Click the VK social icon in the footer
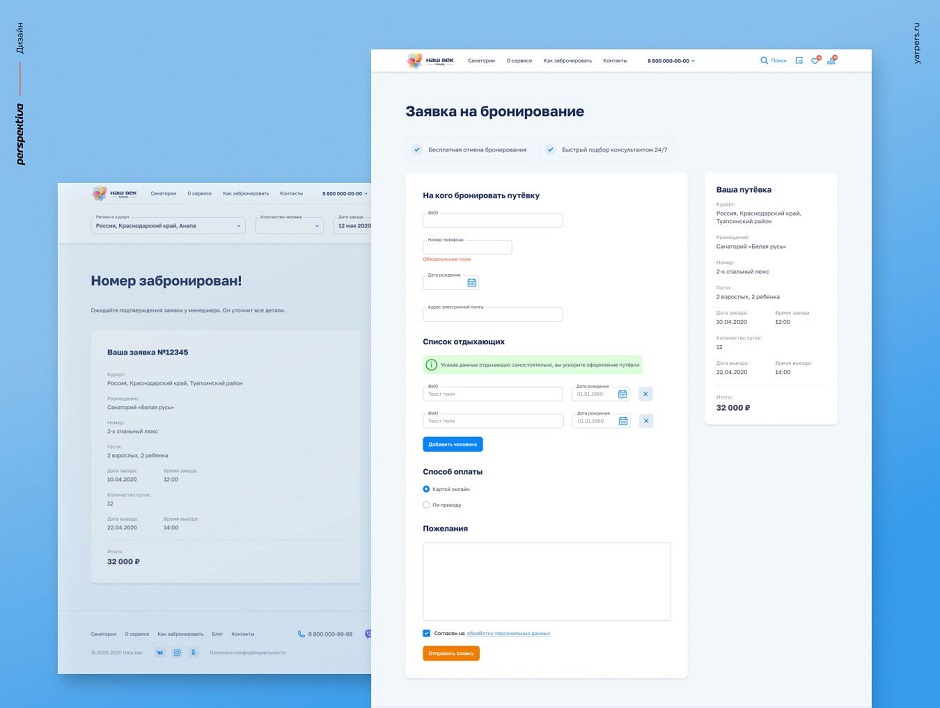940x708 pixels. pos(159,652)
